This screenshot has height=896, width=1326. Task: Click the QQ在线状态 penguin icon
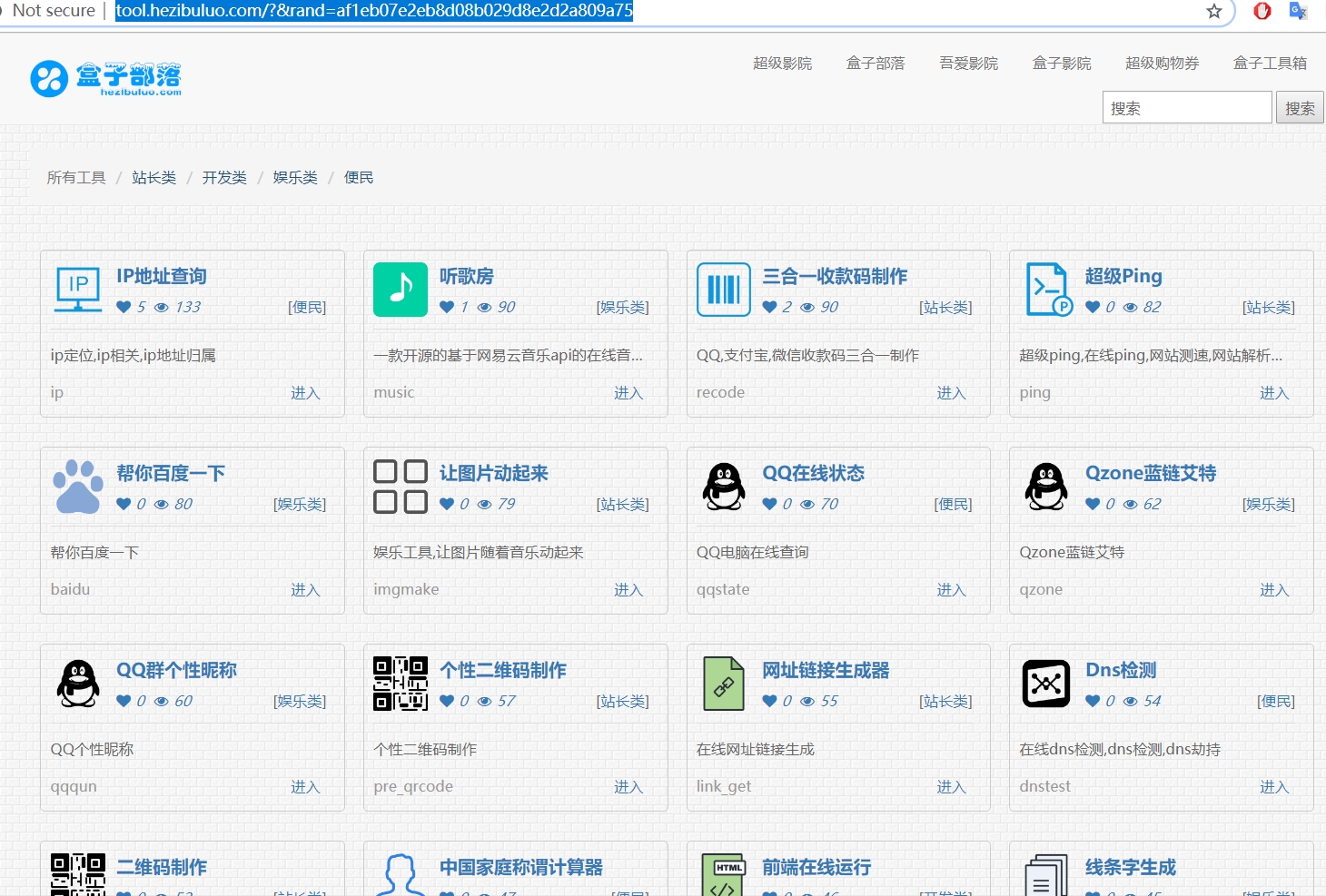[x=724, y=487]
